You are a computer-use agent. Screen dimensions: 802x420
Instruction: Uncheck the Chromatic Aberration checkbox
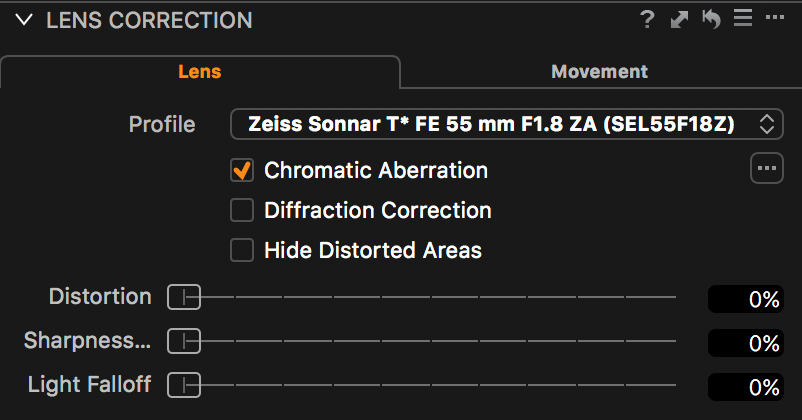pyautogui.click(x=242, y=170)
